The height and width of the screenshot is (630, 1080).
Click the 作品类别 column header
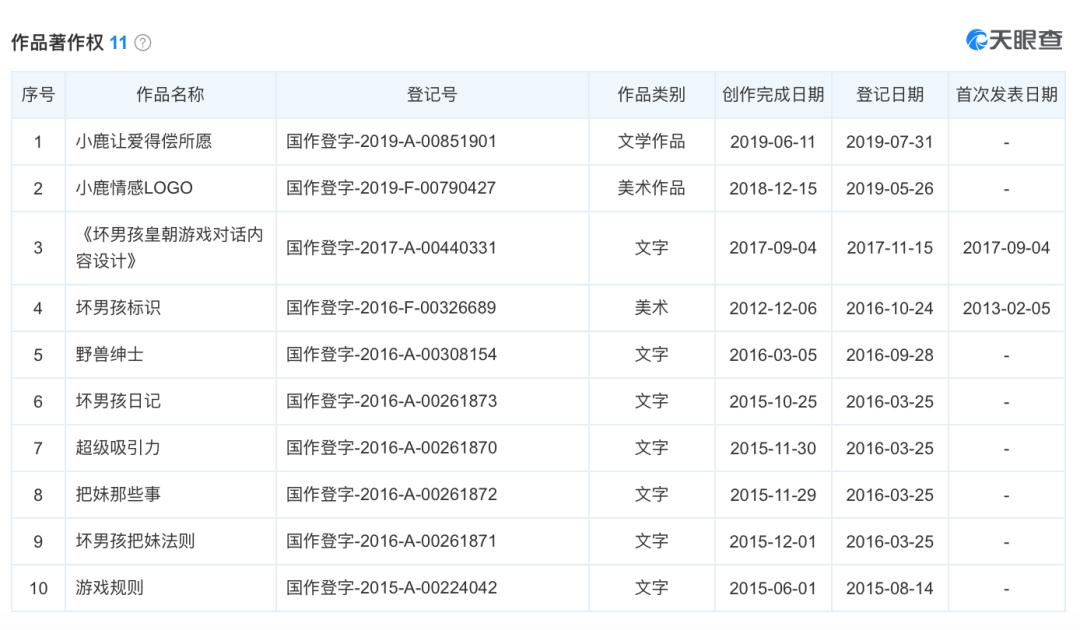point(651,95)
